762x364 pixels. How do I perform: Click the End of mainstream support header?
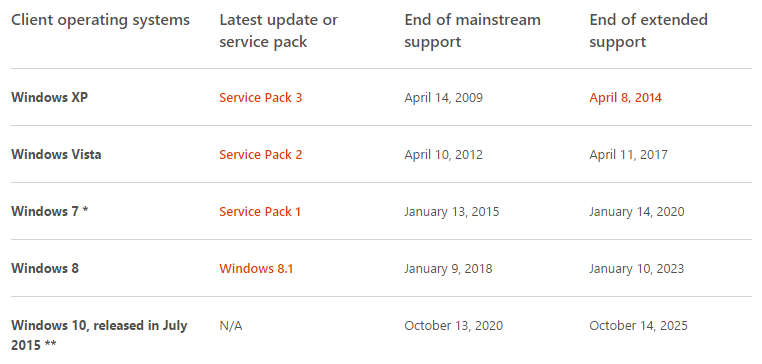coord(472,31)
